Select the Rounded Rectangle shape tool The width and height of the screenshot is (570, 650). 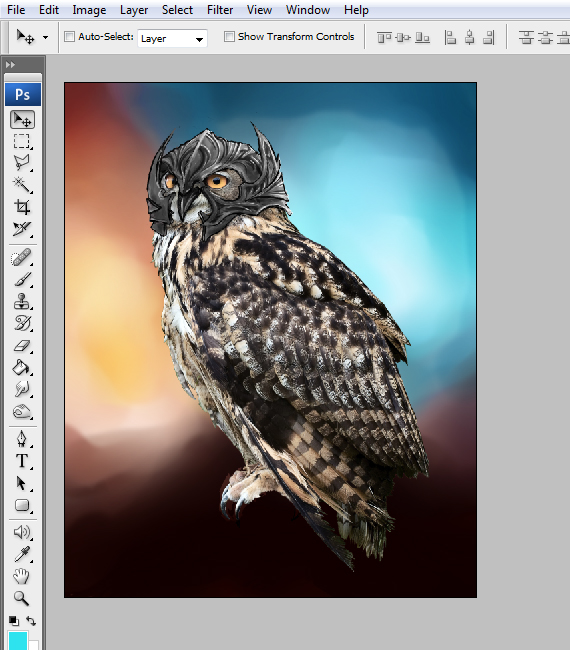tap(22, 505)
